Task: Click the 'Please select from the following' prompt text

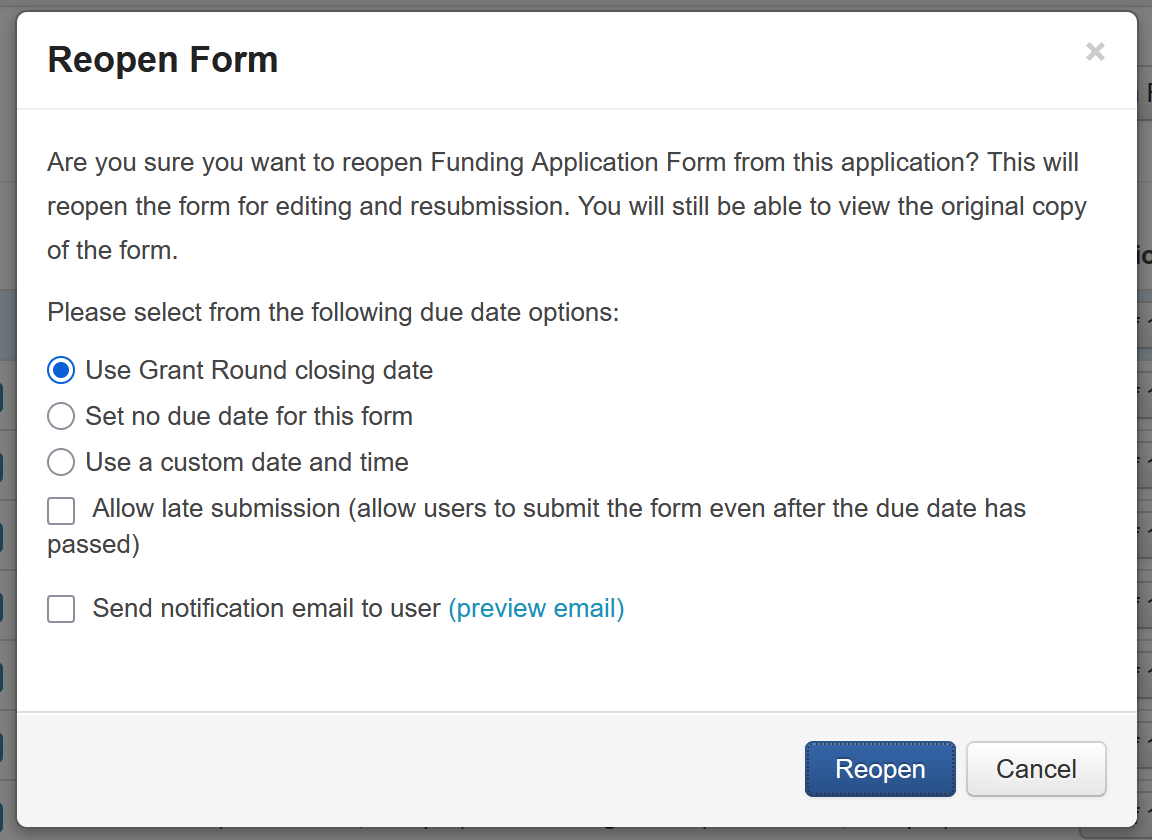Action: [x=333, y=312]
